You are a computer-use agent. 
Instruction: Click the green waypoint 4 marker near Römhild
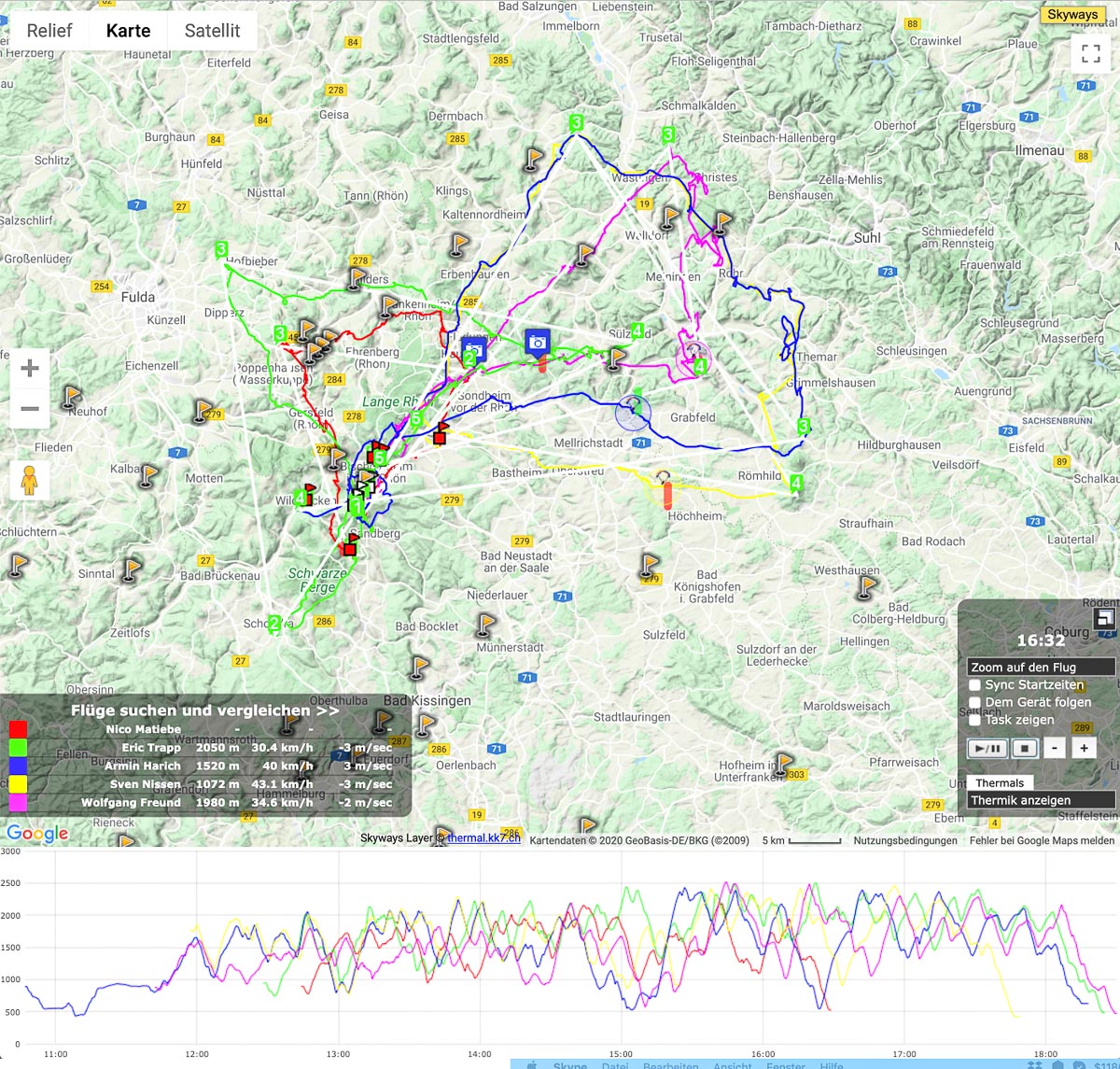point(796,483)
